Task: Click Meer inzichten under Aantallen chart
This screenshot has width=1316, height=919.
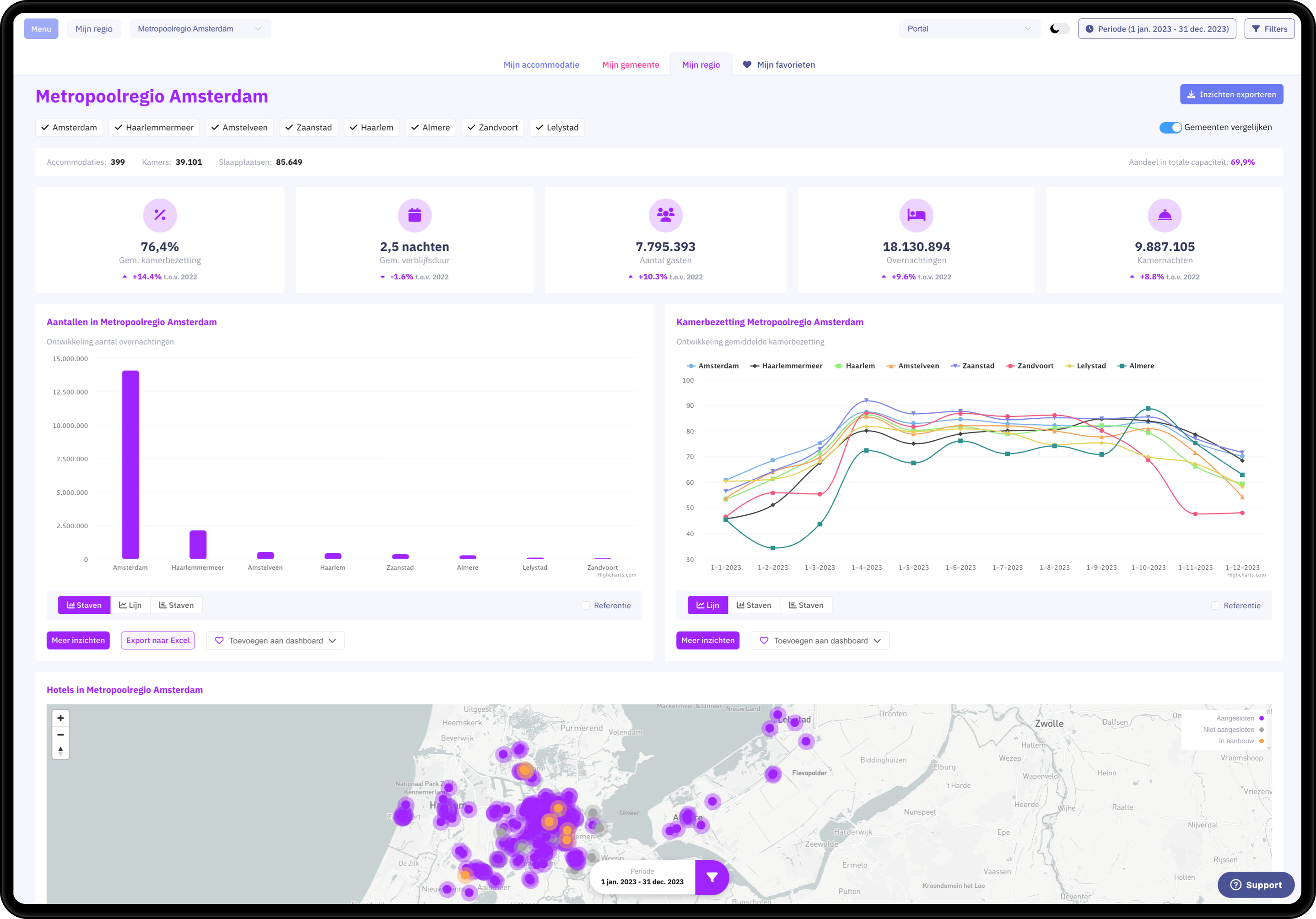Action: [x=78, y=640]
